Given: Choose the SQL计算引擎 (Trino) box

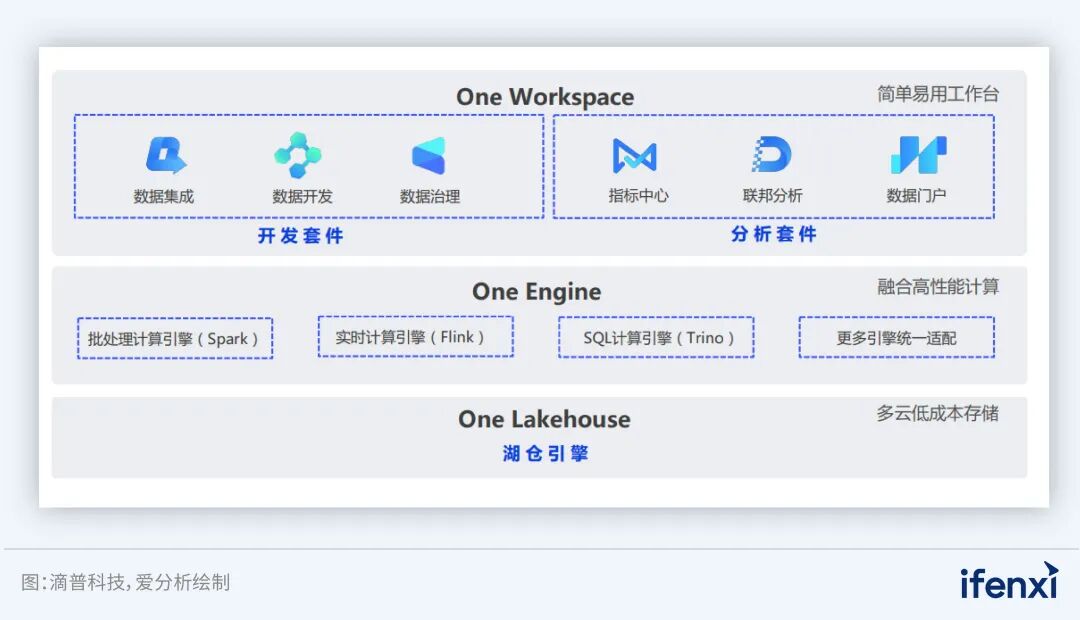Looking at the screenshot, I should click(656, 338).
